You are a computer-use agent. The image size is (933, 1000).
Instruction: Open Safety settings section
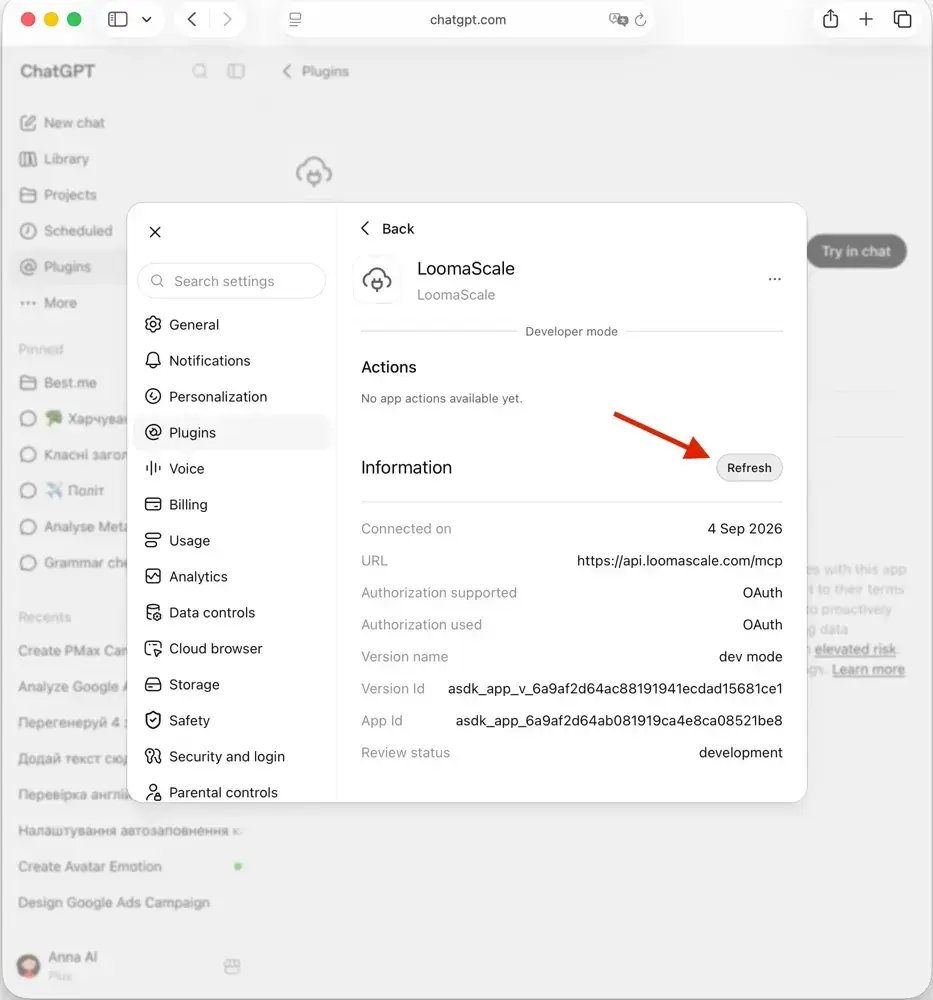click(233, 721)
